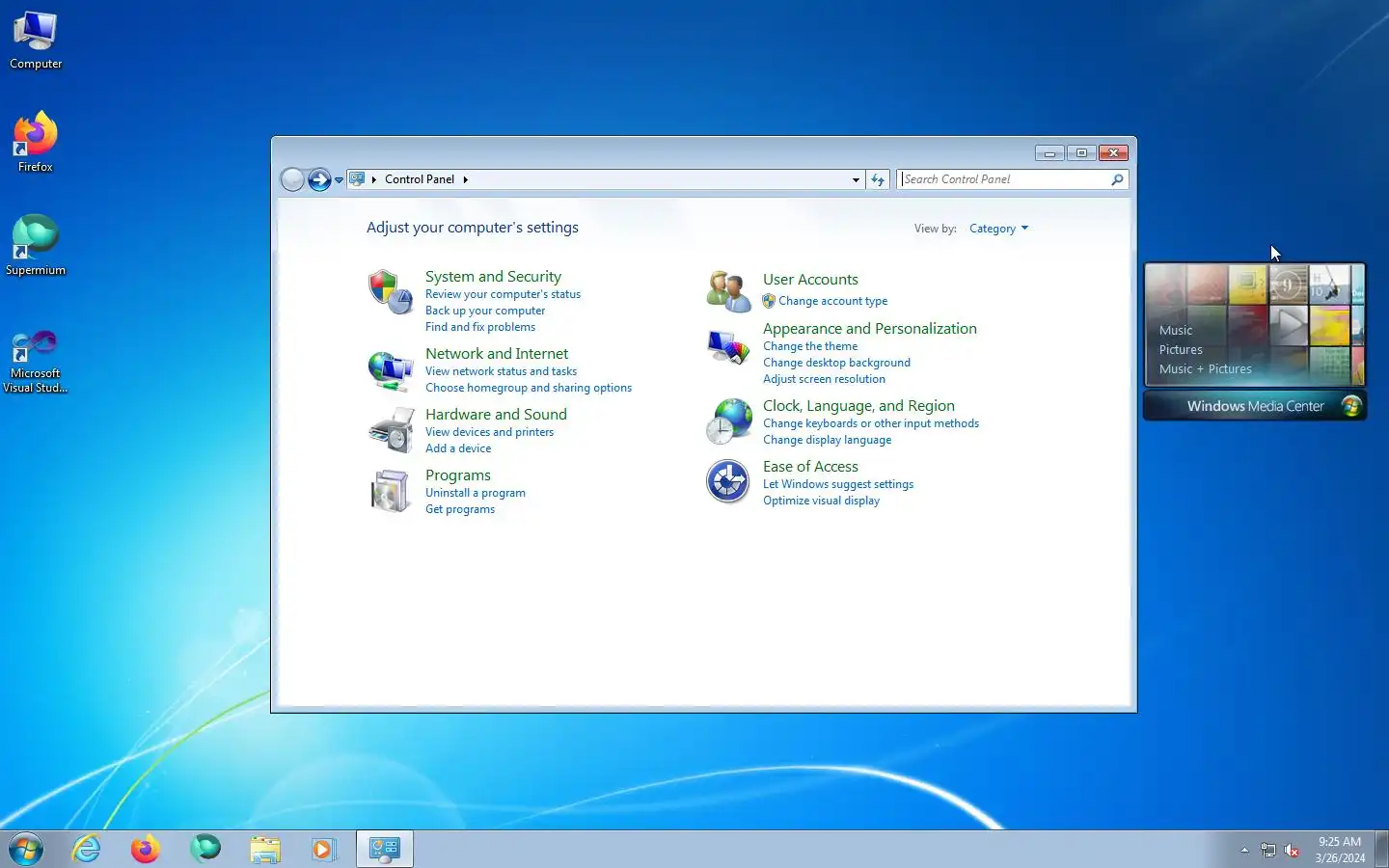Screen dimensions: 1389x868
Task: Open Network and Internet category link
Action: (497, 354)
